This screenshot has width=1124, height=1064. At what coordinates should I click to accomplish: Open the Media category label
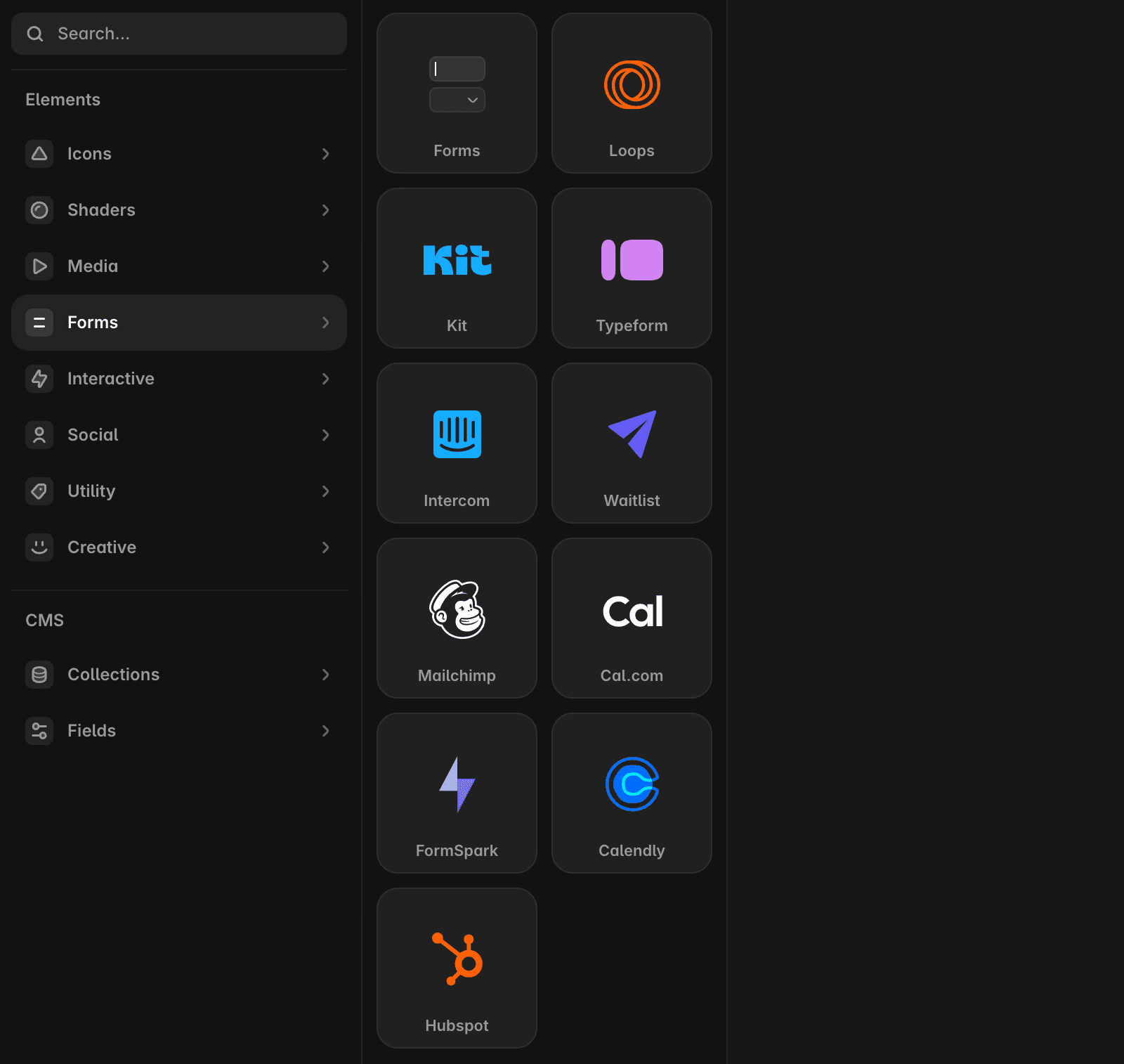pos(93,266)
